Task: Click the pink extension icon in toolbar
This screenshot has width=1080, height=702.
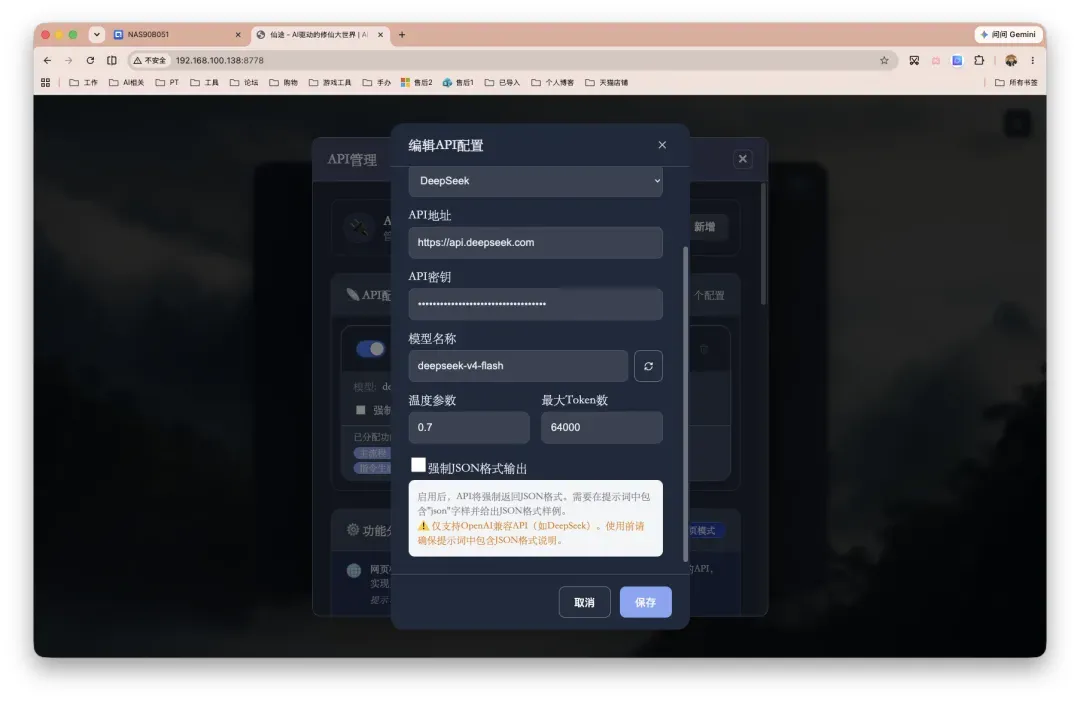Action: point(935,61)
